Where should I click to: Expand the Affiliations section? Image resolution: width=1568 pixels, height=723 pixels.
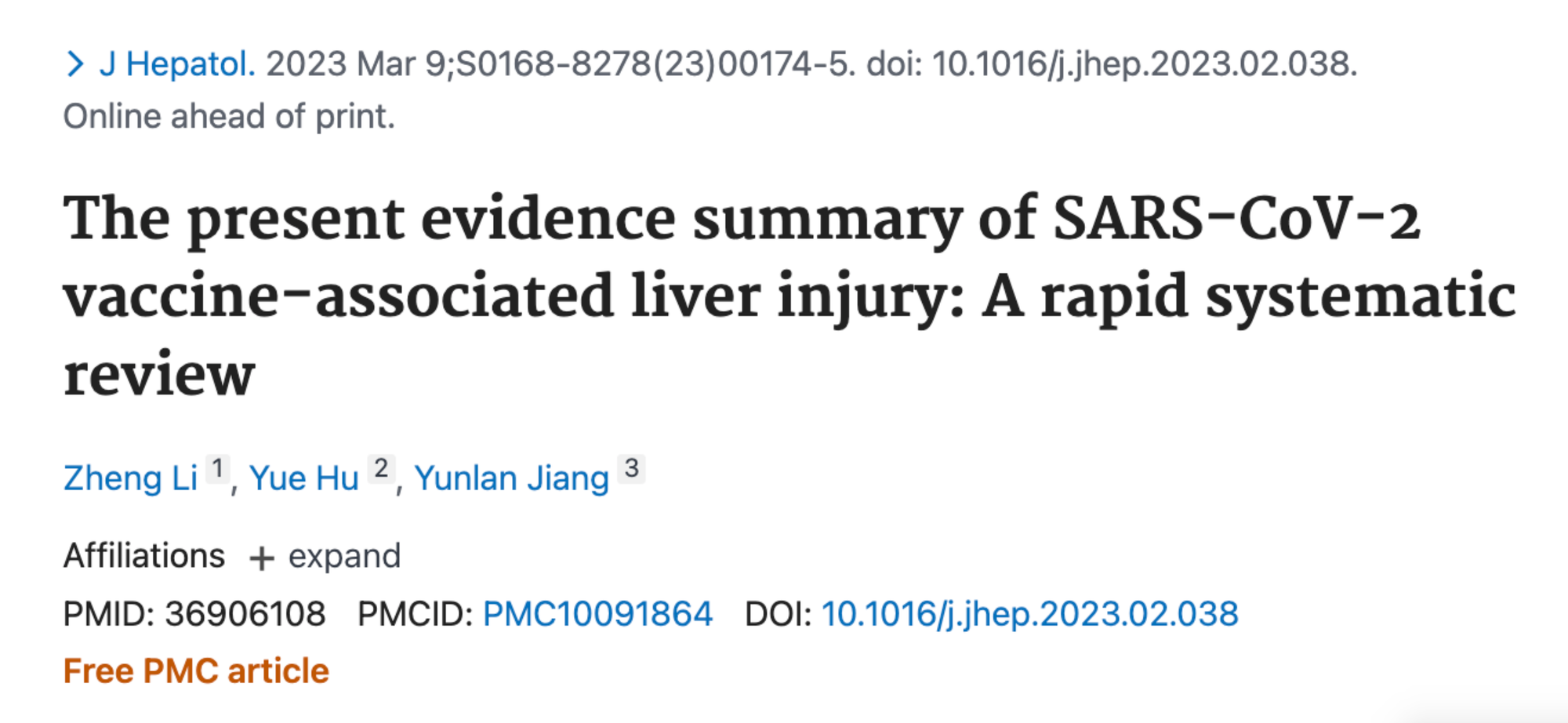(x=325, y=556)
